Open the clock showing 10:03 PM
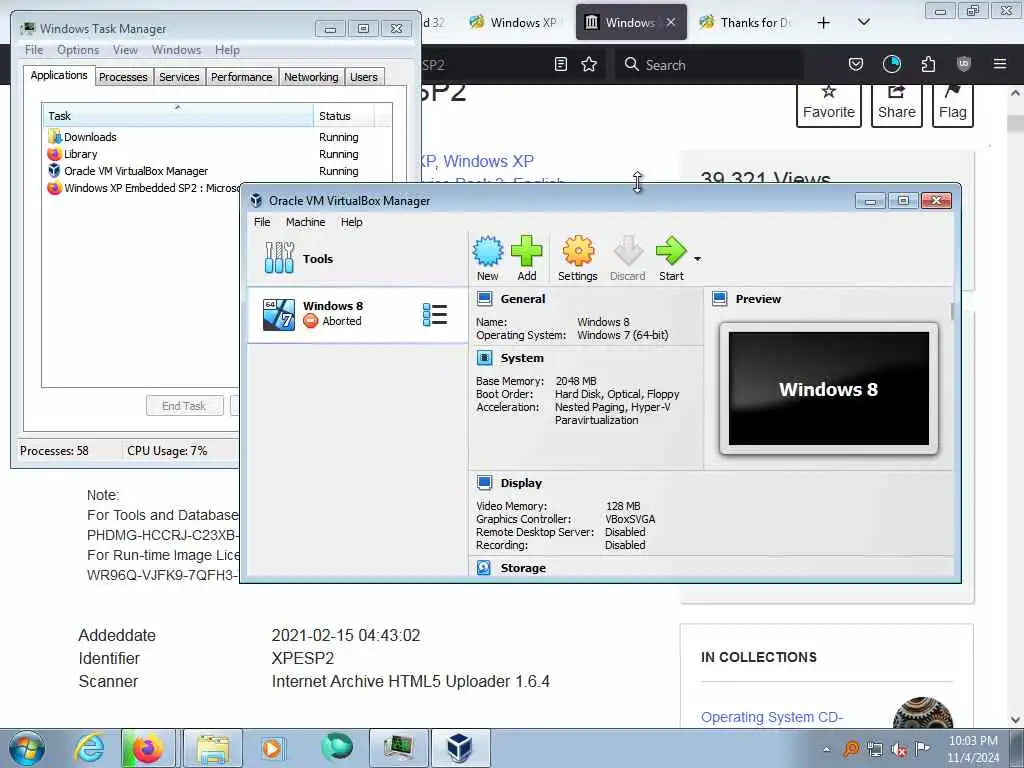 (972, 749)
